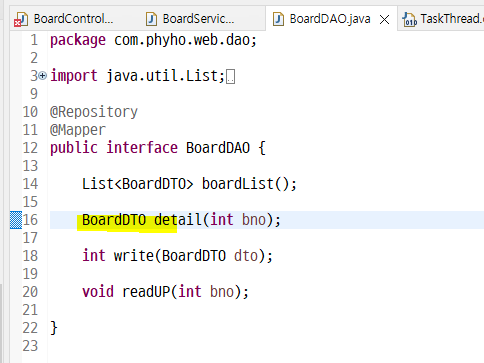
Task: Click the 'dto' parameter on line 18
Action: [x=246, y=256]
